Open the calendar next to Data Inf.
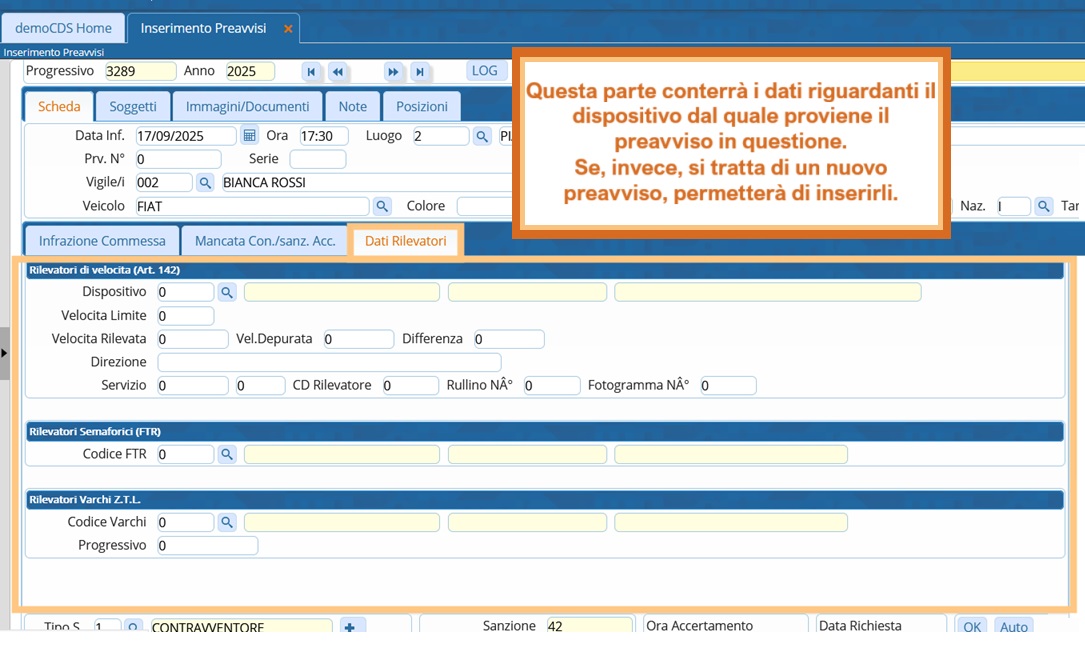Screen dimensions: 1085x652 (x=250, y=136)
